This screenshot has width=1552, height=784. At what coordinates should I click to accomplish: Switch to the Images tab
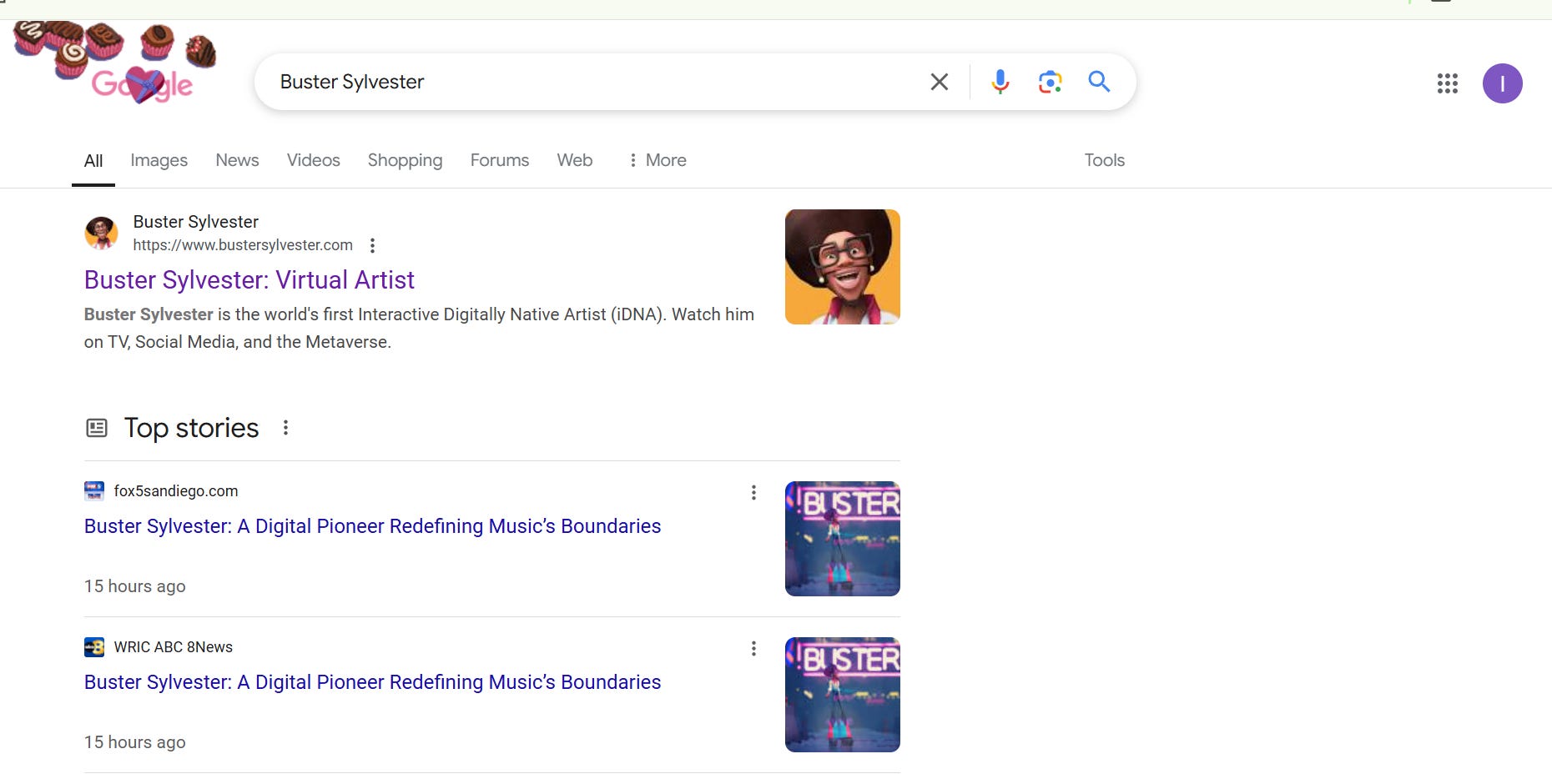pyautogui.click(x=159, y=160)
